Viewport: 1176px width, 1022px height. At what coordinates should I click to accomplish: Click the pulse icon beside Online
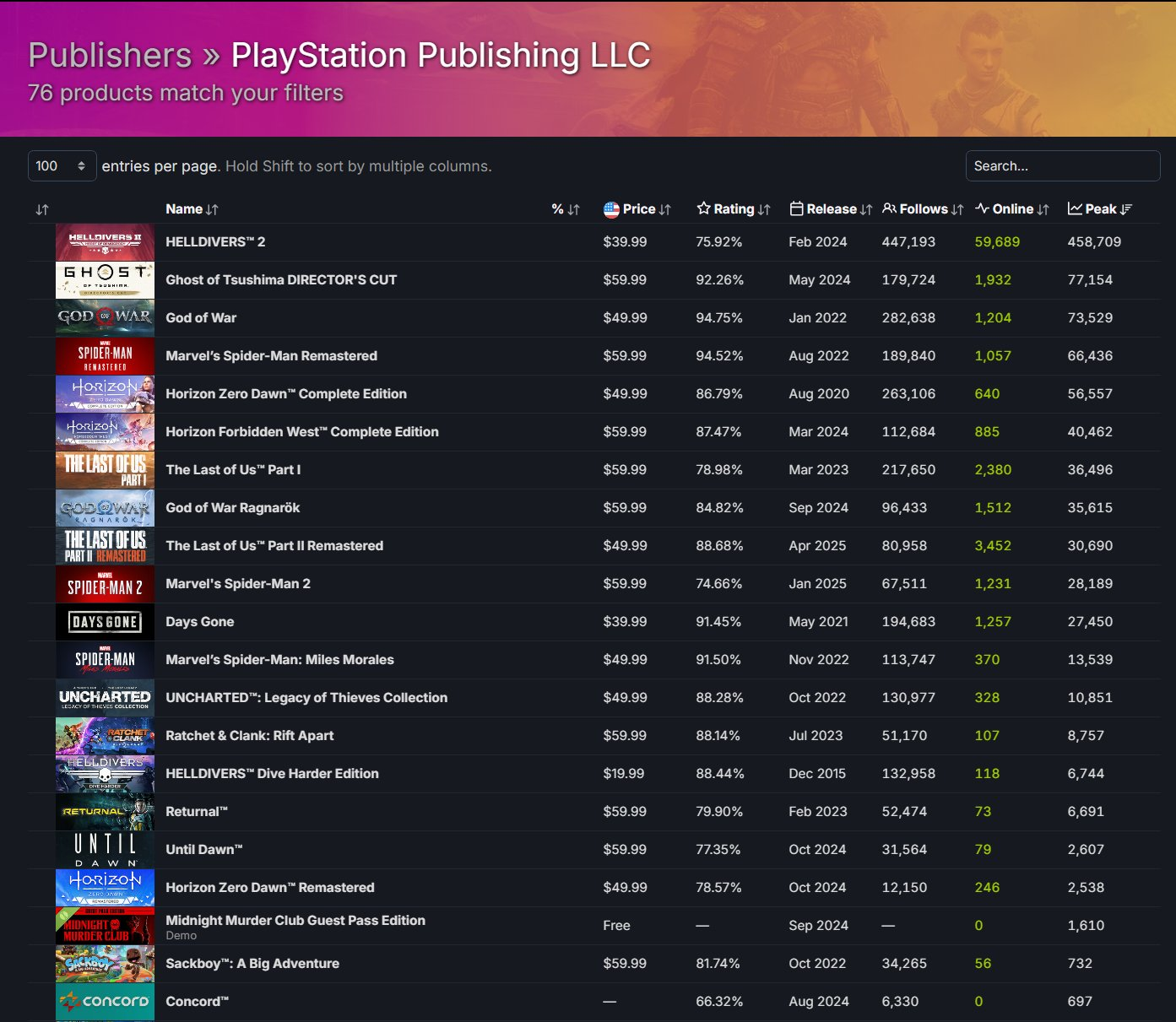coord(982,208)
